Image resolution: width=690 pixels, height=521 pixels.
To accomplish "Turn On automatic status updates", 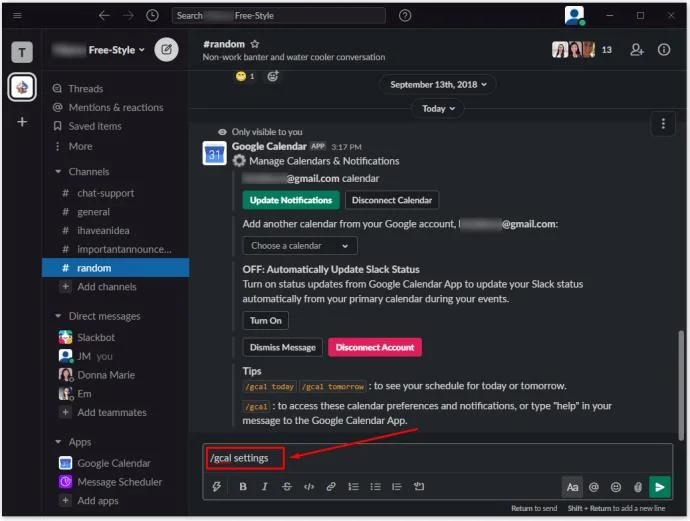I will (x=265, y=320).
